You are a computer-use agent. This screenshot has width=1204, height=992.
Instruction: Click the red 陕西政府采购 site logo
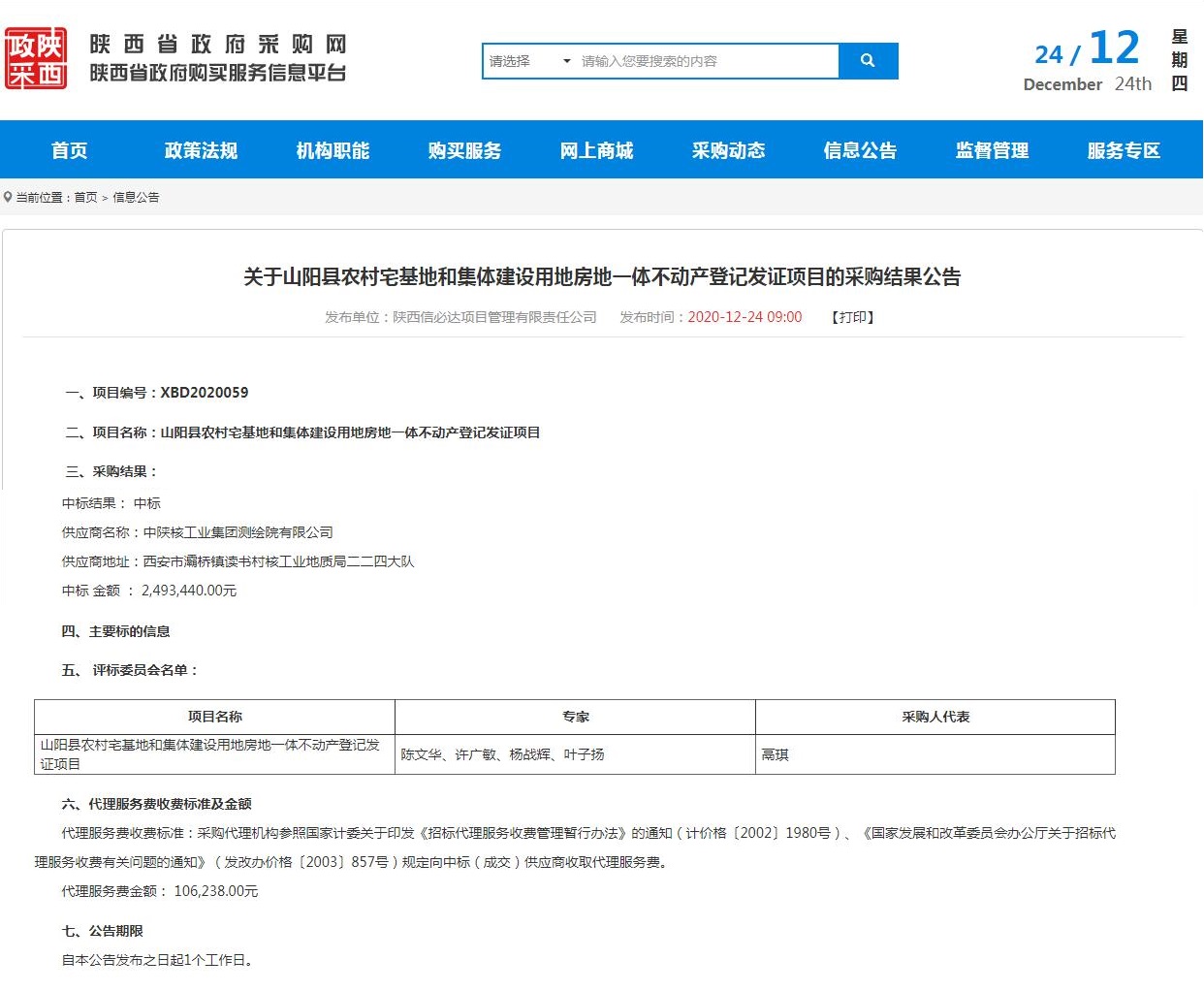coord(36,59)
